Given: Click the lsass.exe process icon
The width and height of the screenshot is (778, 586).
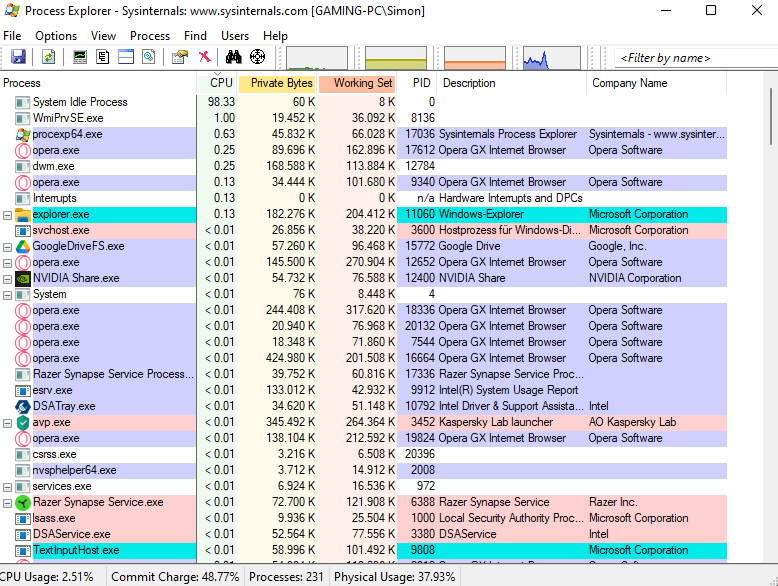Looking at the screenshot, I should click(23, 519).
